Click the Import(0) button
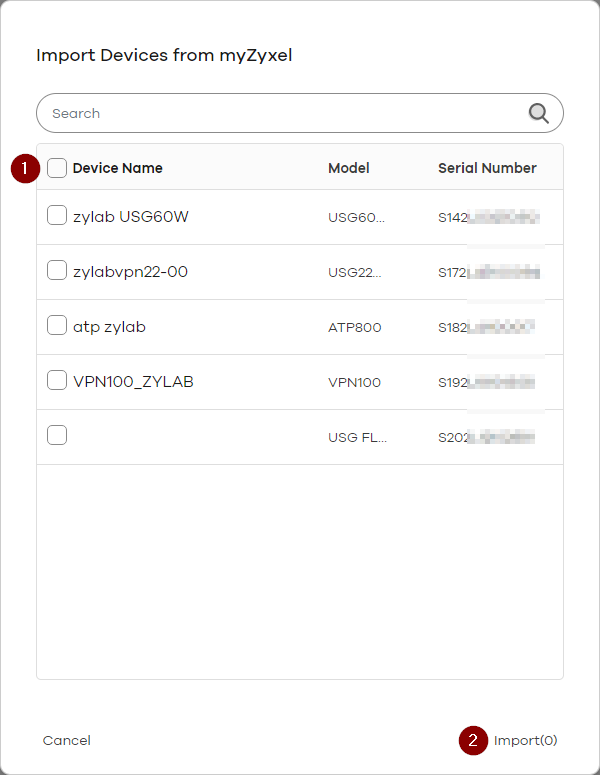600x775 pixels. [525, 740]
